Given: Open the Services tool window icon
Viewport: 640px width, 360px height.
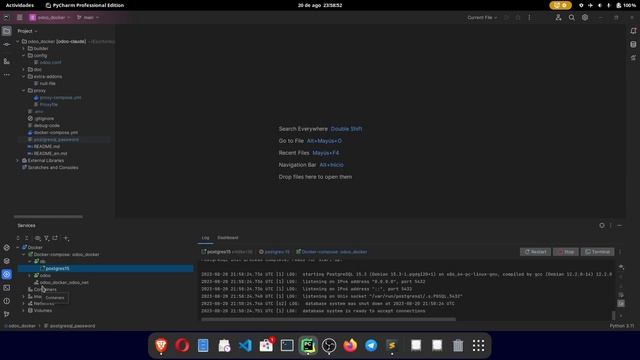Looking at the screenshot, I should pyautogui.click(x=7, y=274).
